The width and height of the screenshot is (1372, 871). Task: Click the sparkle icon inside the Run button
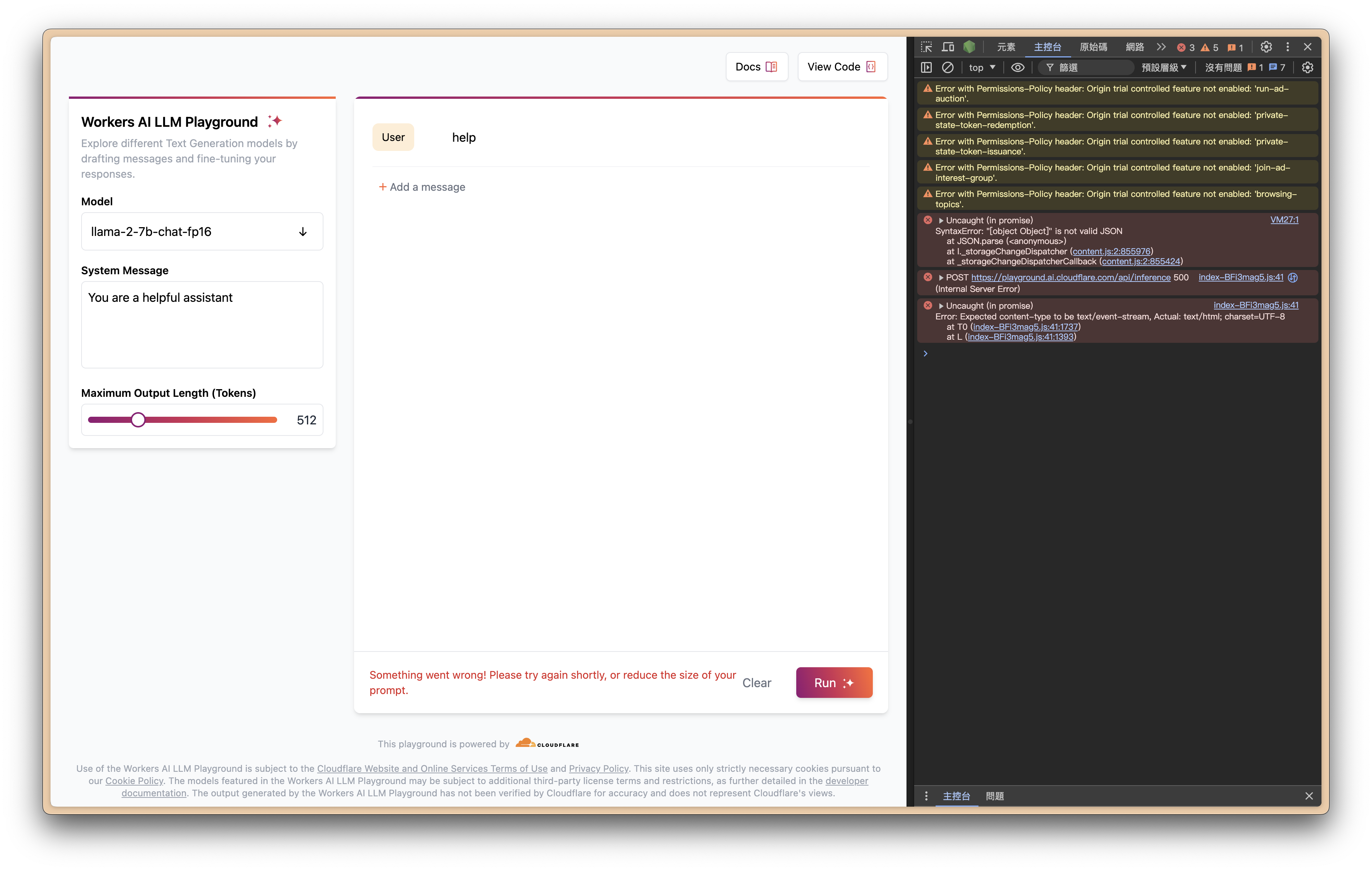tap(848, 683)
